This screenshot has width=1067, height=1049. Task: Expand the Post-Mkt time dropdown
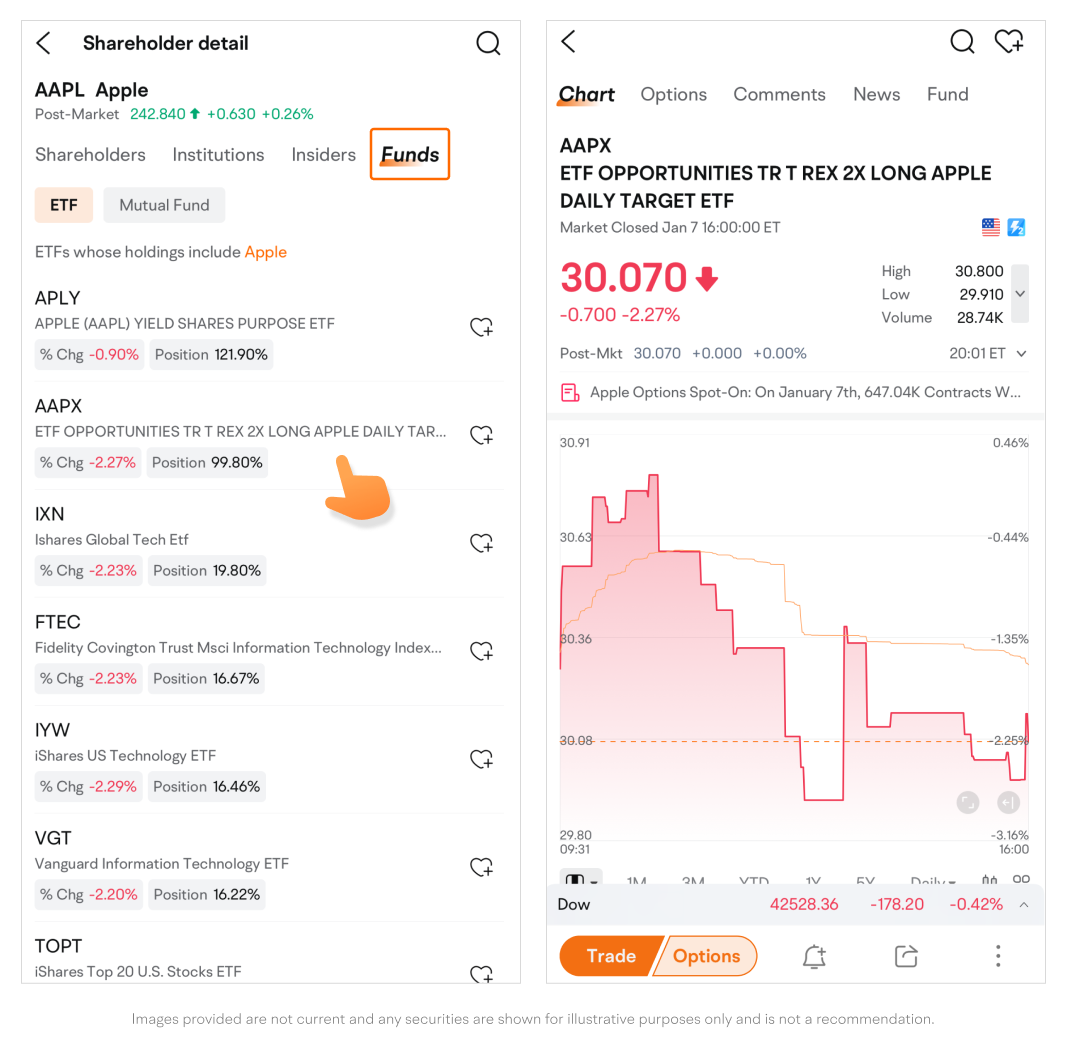(1021, 353)
